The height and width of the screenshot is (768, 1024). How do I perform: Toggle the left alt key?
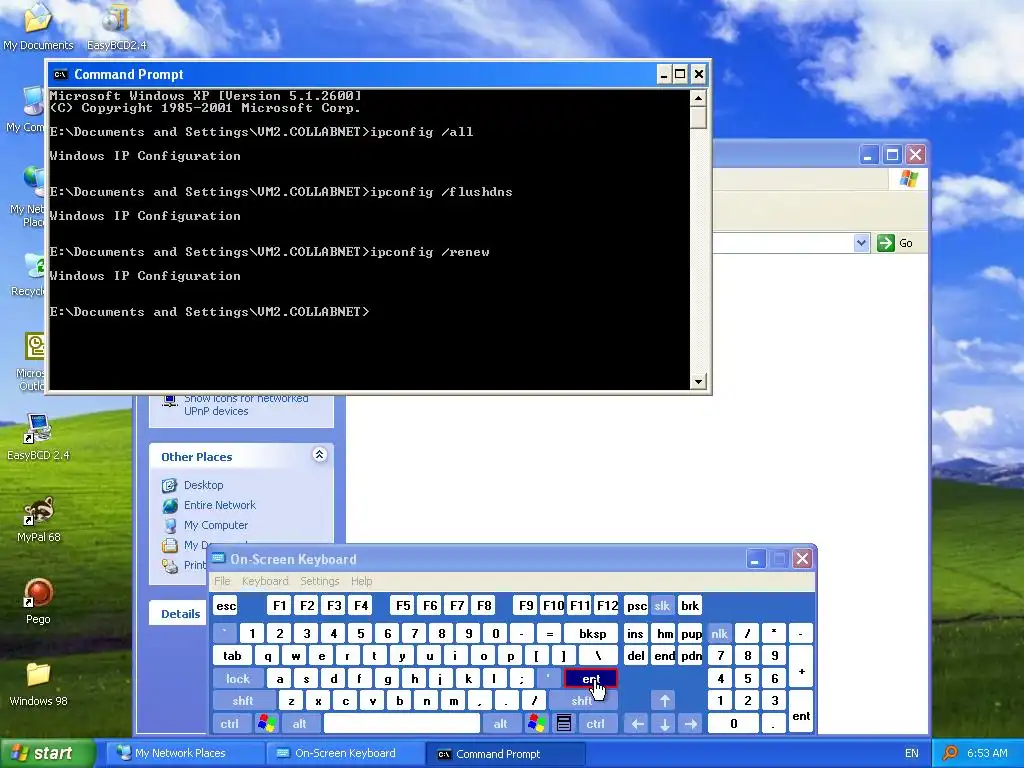coord(299,724)
